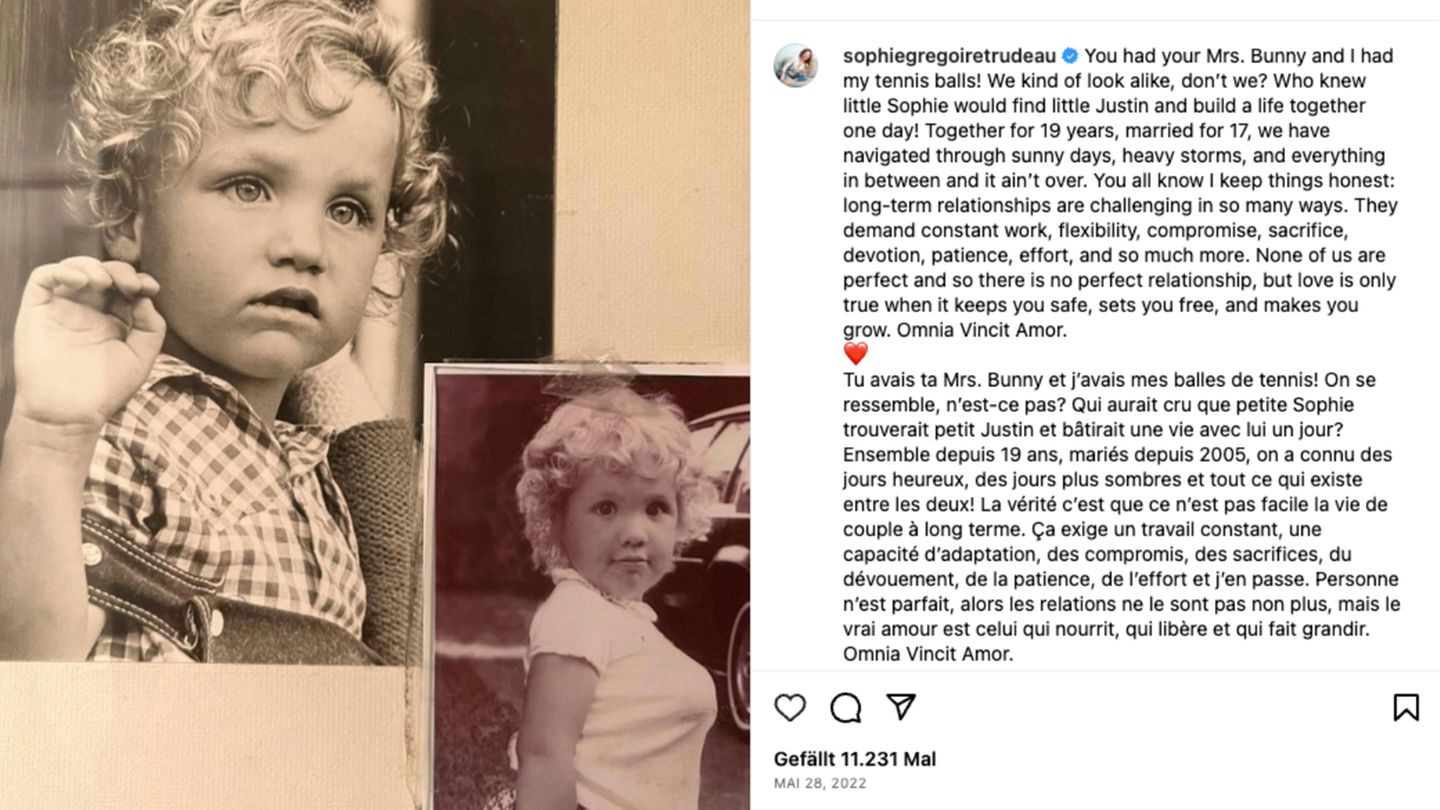1440x810 pixels.
Task: Visit the sophiegregoiretrudeau username link
Action: 949,56
